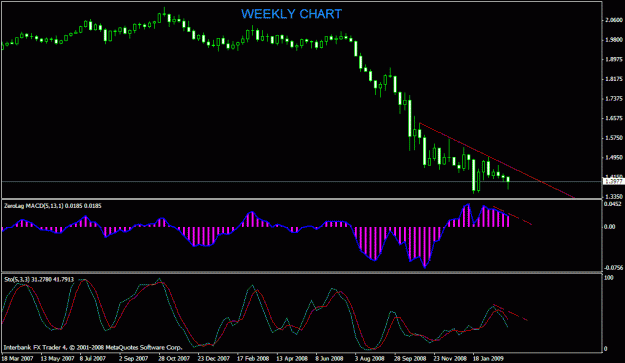This screenshot has height=363, width=625.
Task: Click the 28 Oct 2007 date label
Action: pos(174,358)
